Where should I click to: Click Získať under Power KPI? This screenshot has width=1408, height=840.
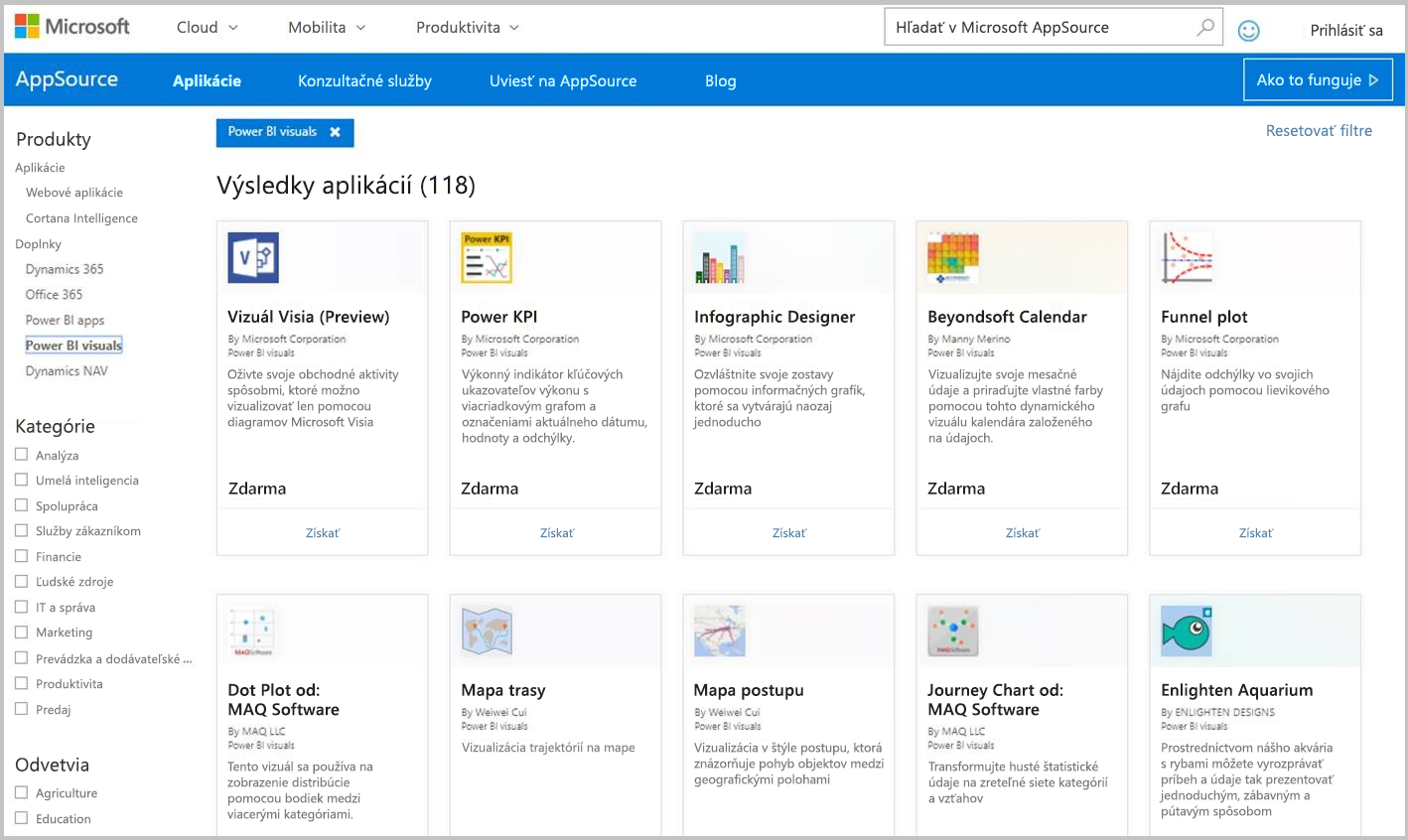pyautogui.click(x=555, y=532)
